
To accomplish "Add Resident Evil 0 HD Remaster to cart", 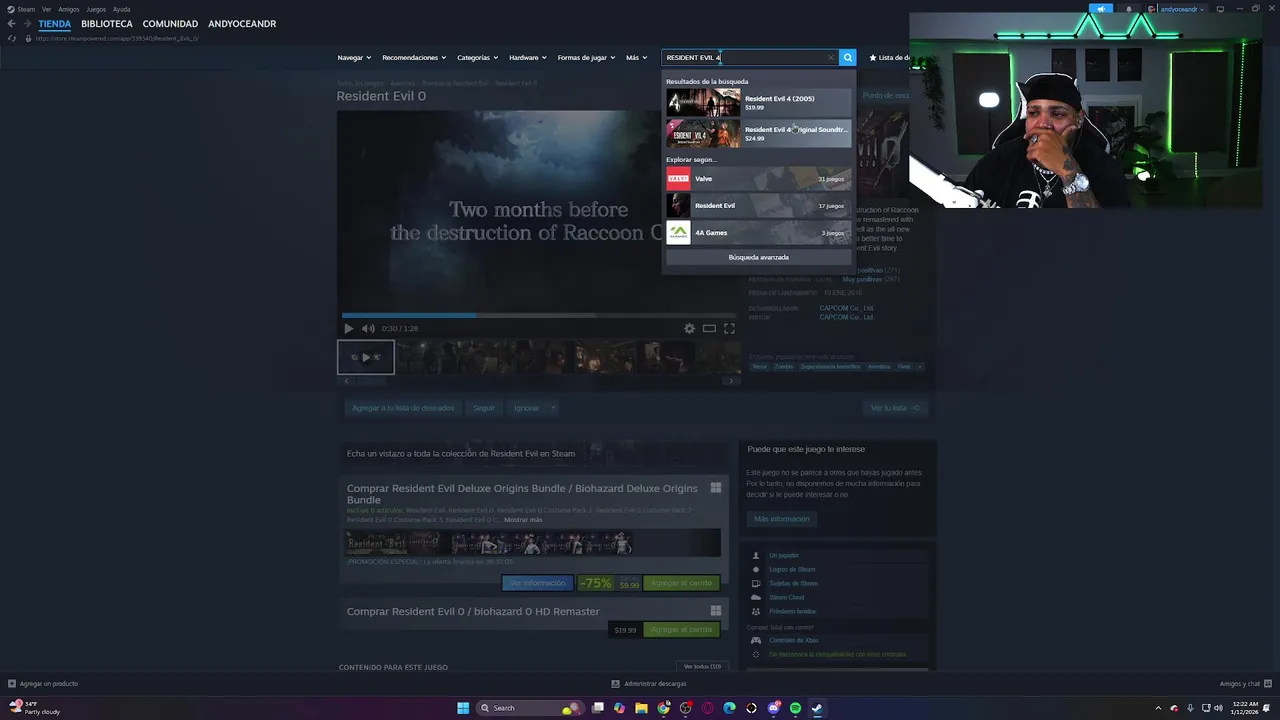I will click(681, 629).
